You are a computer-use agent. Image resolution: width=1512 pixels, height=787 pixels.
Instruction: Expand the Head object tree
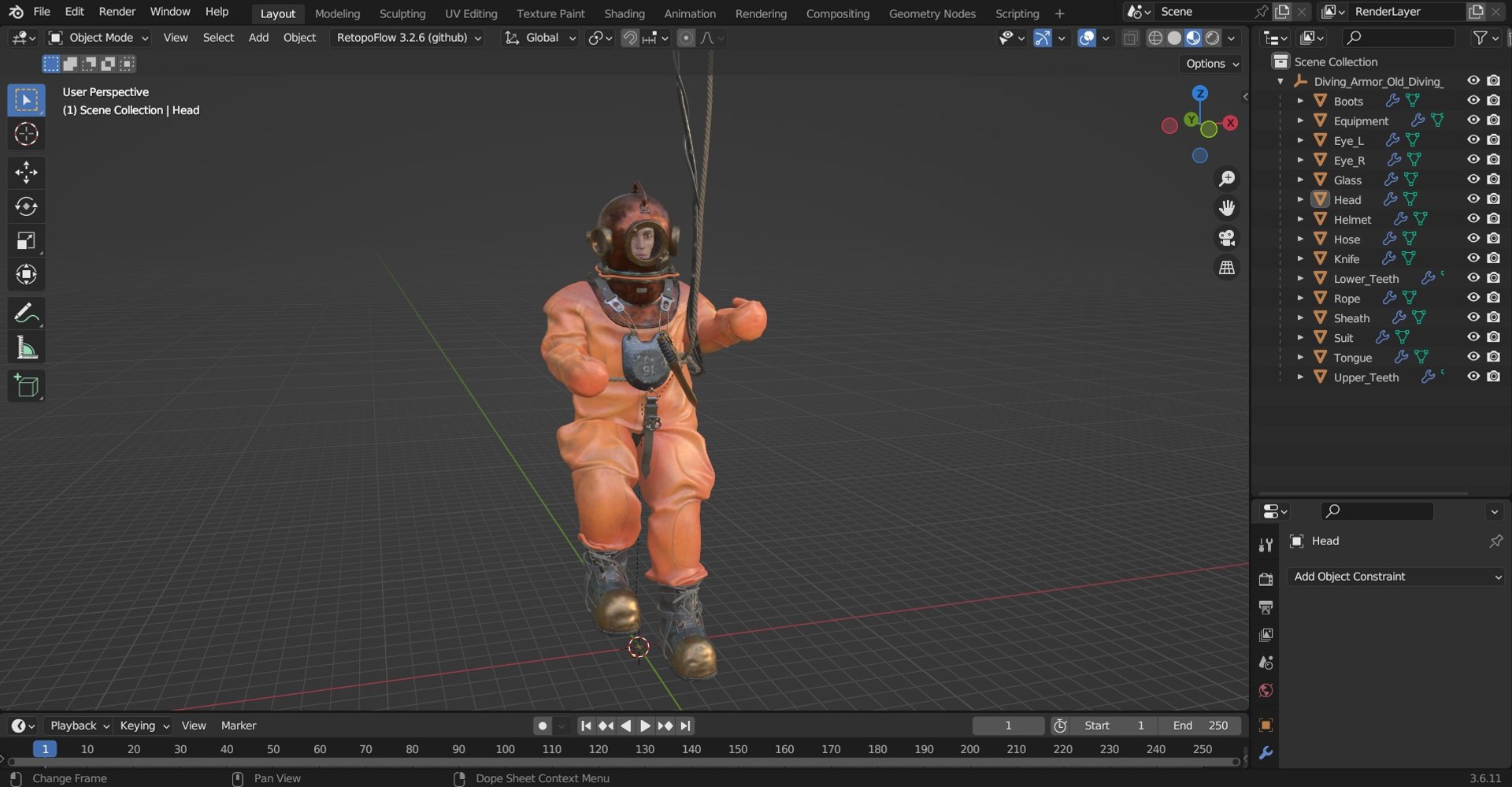1300,199
